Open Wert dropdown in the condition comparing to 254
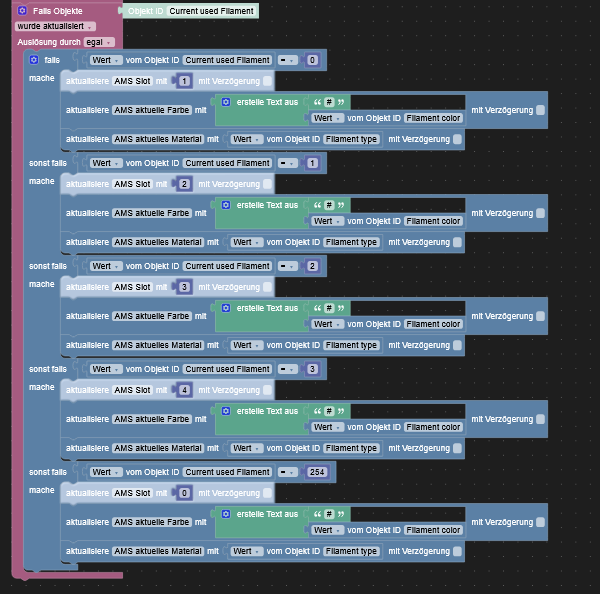600x594 pixels. (x=106, y=472)
